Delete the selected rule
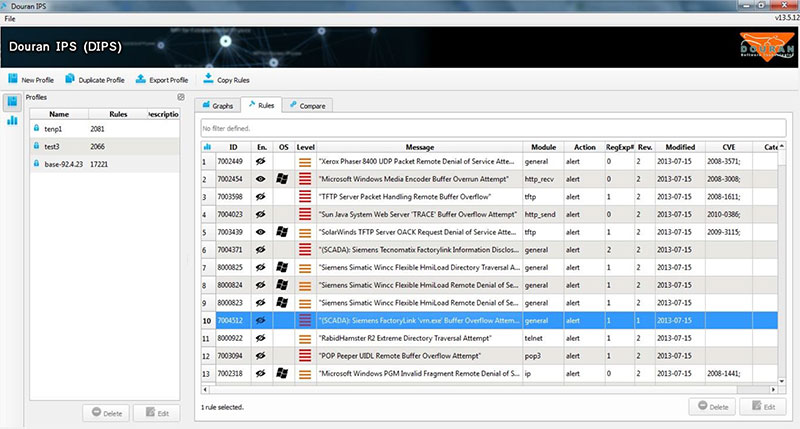This screenshot has height=429, width=800. [713, 407]
